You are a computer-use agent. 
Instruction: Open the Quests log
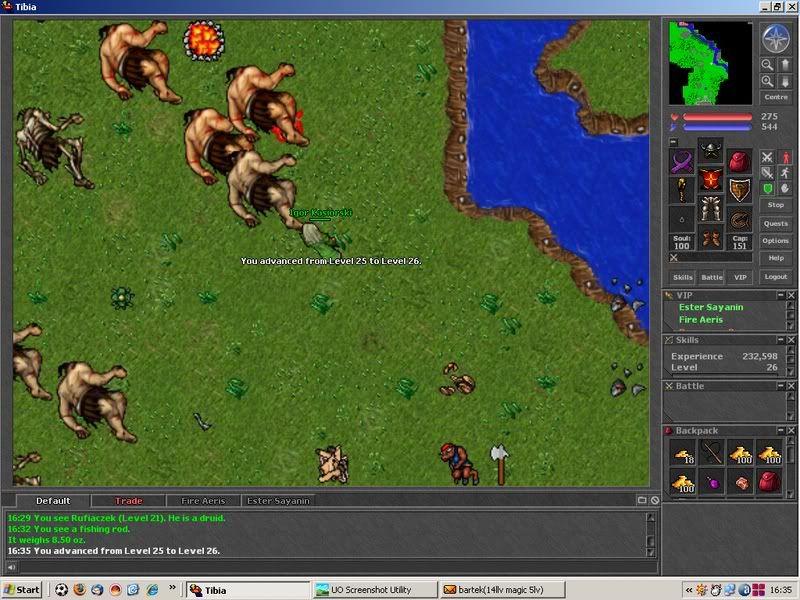click(x=776, y=223)
